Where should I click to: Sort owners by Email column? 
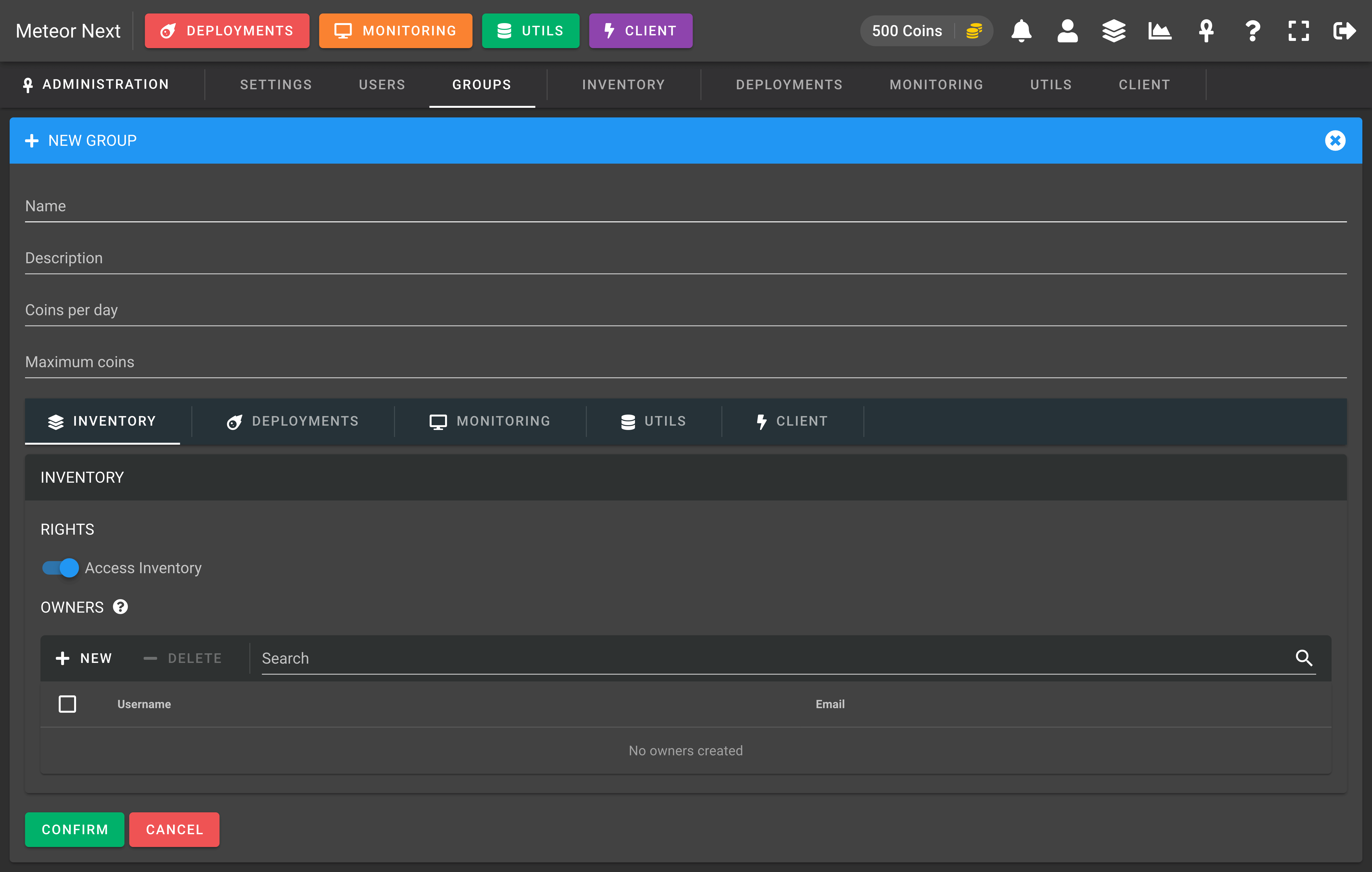(x=830, y=704)
